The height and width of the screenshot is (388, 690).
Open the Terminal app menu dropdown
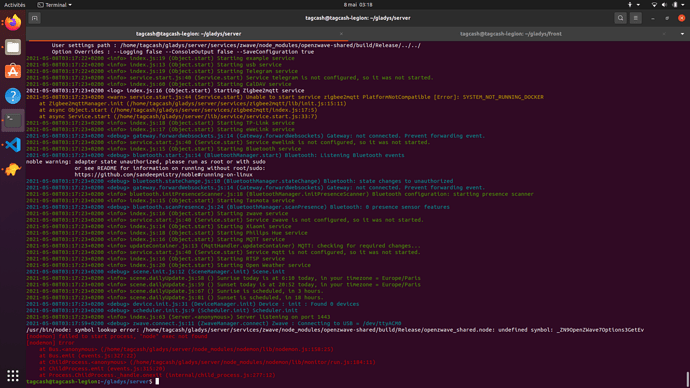(x=55, y=5)
